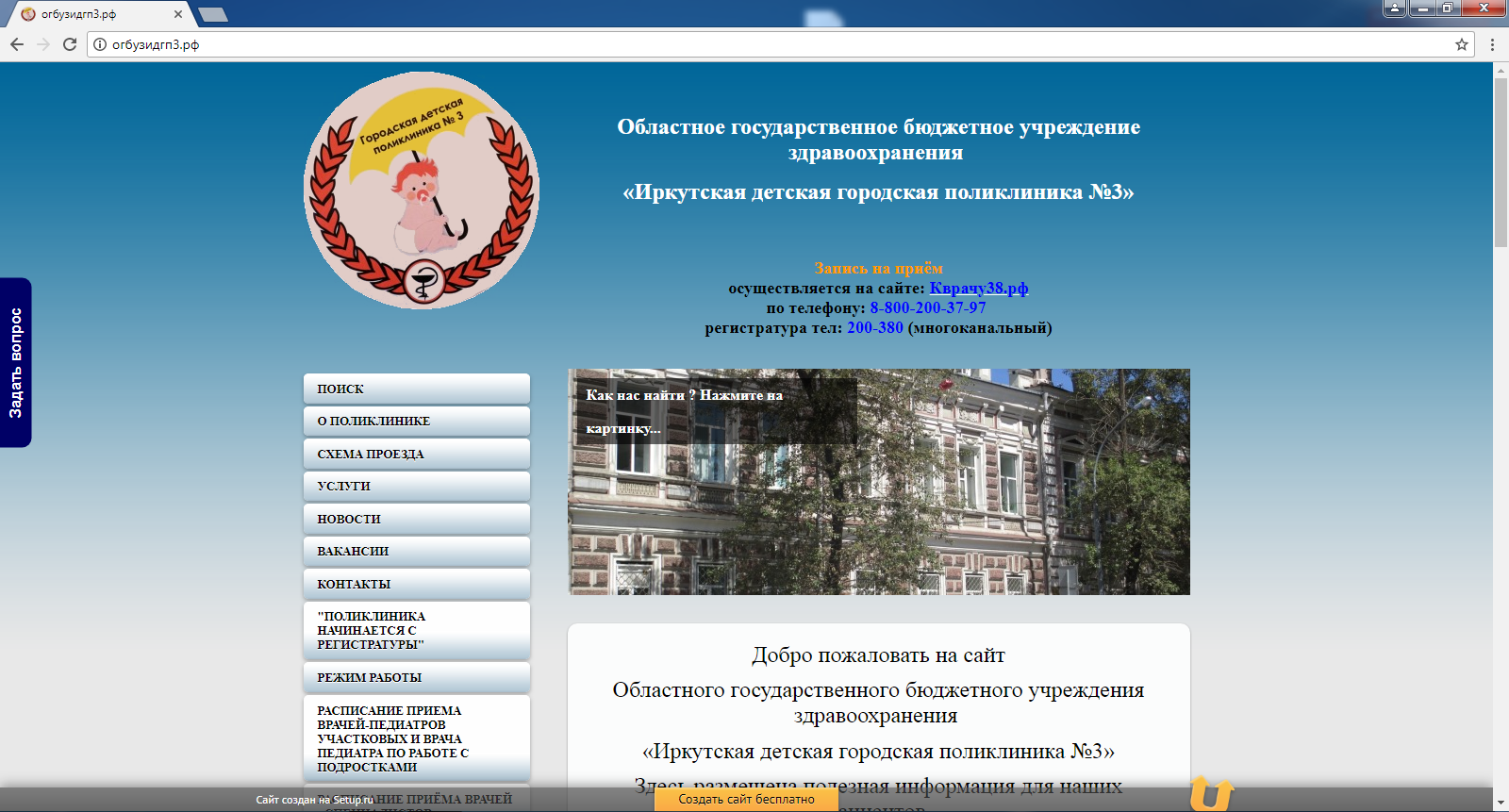Follow the Кврачу38.рф link
This screenshot has height=812, width=1509.
click(979, 288)
